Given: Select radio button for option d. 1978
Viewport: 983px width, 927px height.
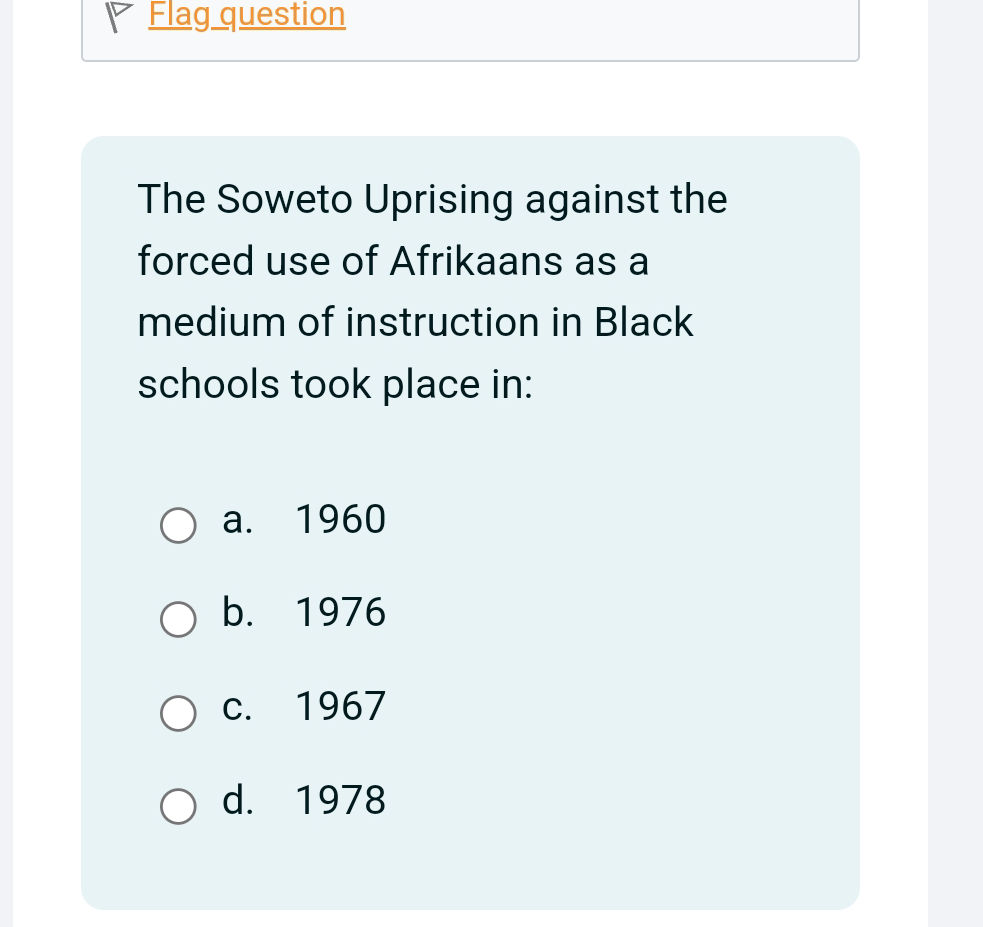Looking at the screenshot, I should (178, 806).
